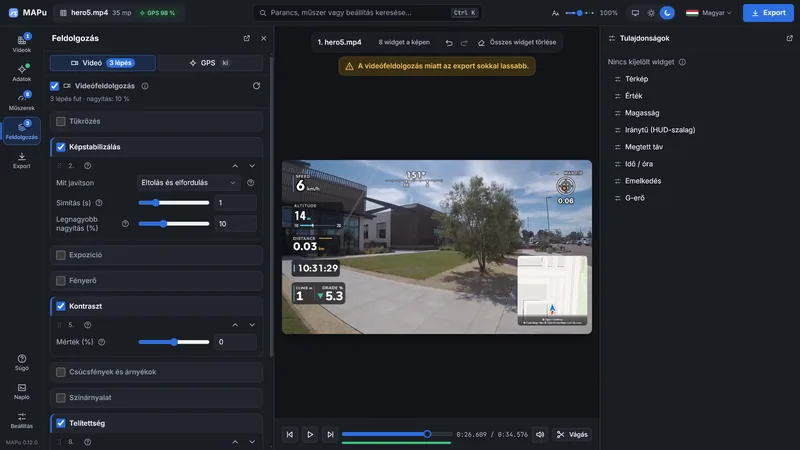The image size is (800, 450).
Task: Click the Vágás trim button
Action: [572, 434]
